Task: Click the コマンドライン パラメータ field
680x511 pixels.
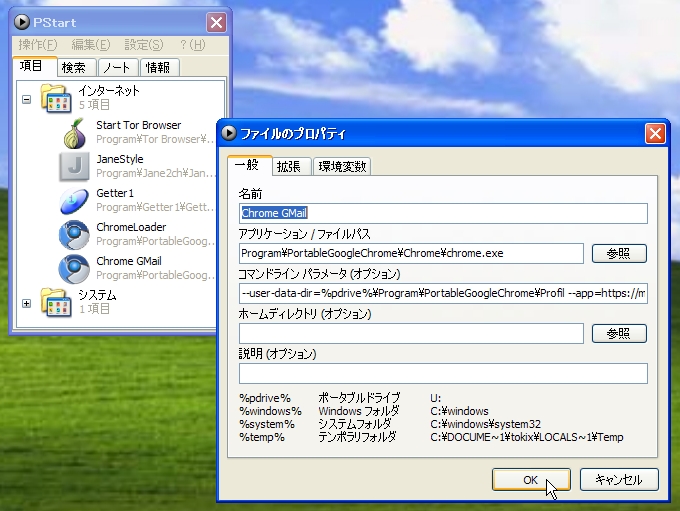Action: (443, 294)
